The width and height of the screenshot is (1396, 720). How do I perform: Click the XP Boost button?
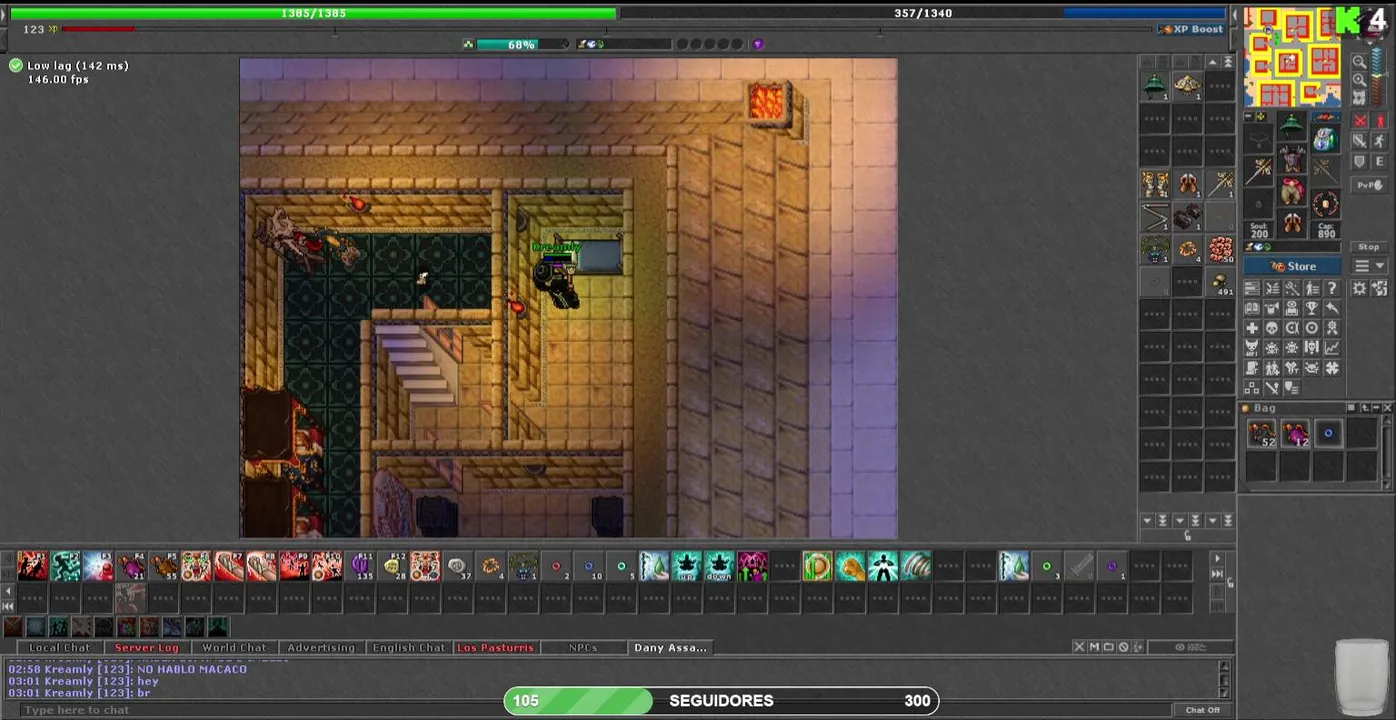[x=1191, y=29]
